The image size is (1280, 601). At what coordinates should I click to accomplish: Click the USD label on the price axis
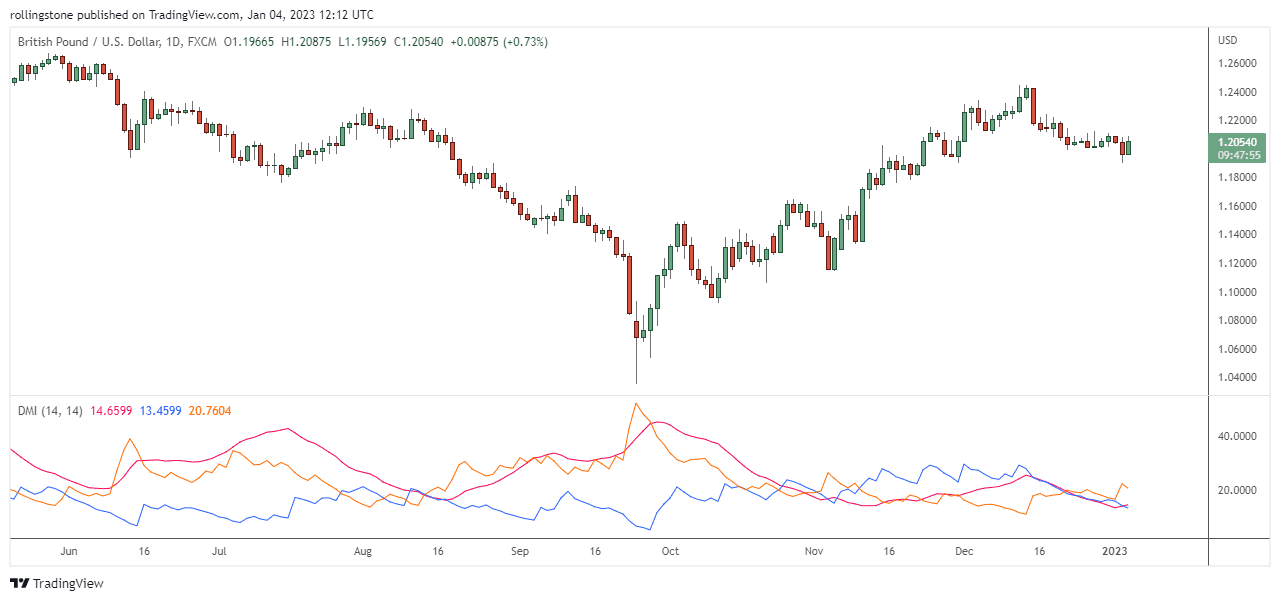[1227, 40]
